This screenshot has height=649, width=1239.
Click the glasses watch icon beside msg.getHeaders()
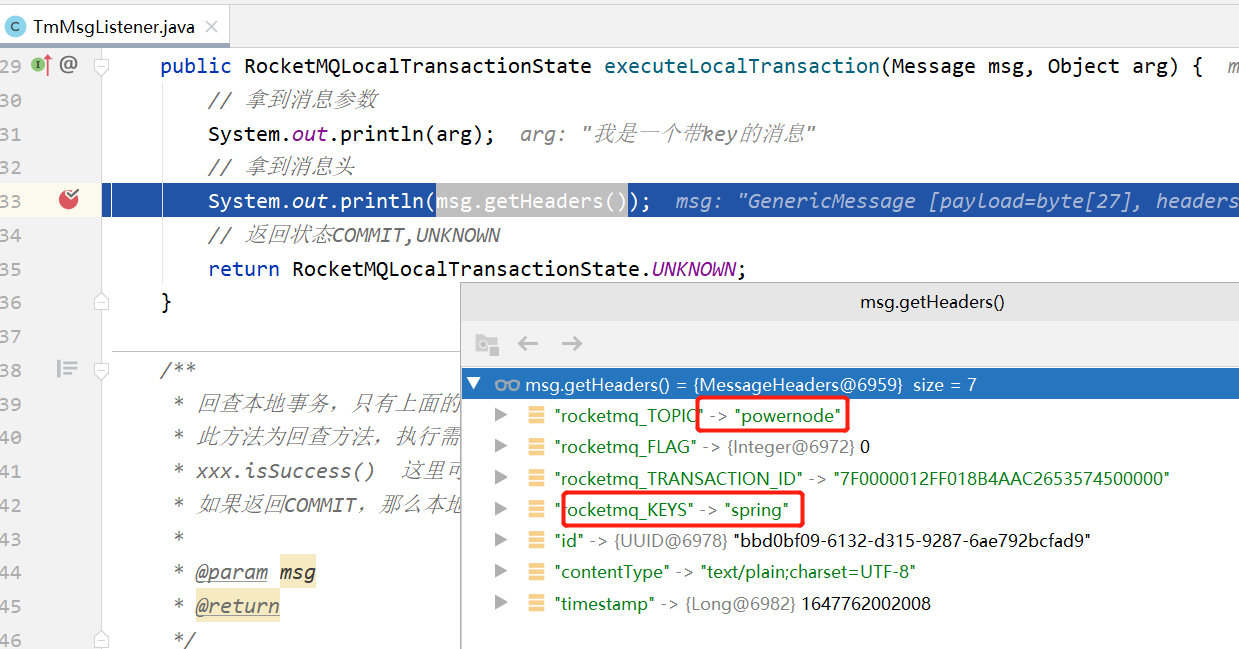(508, 384)
